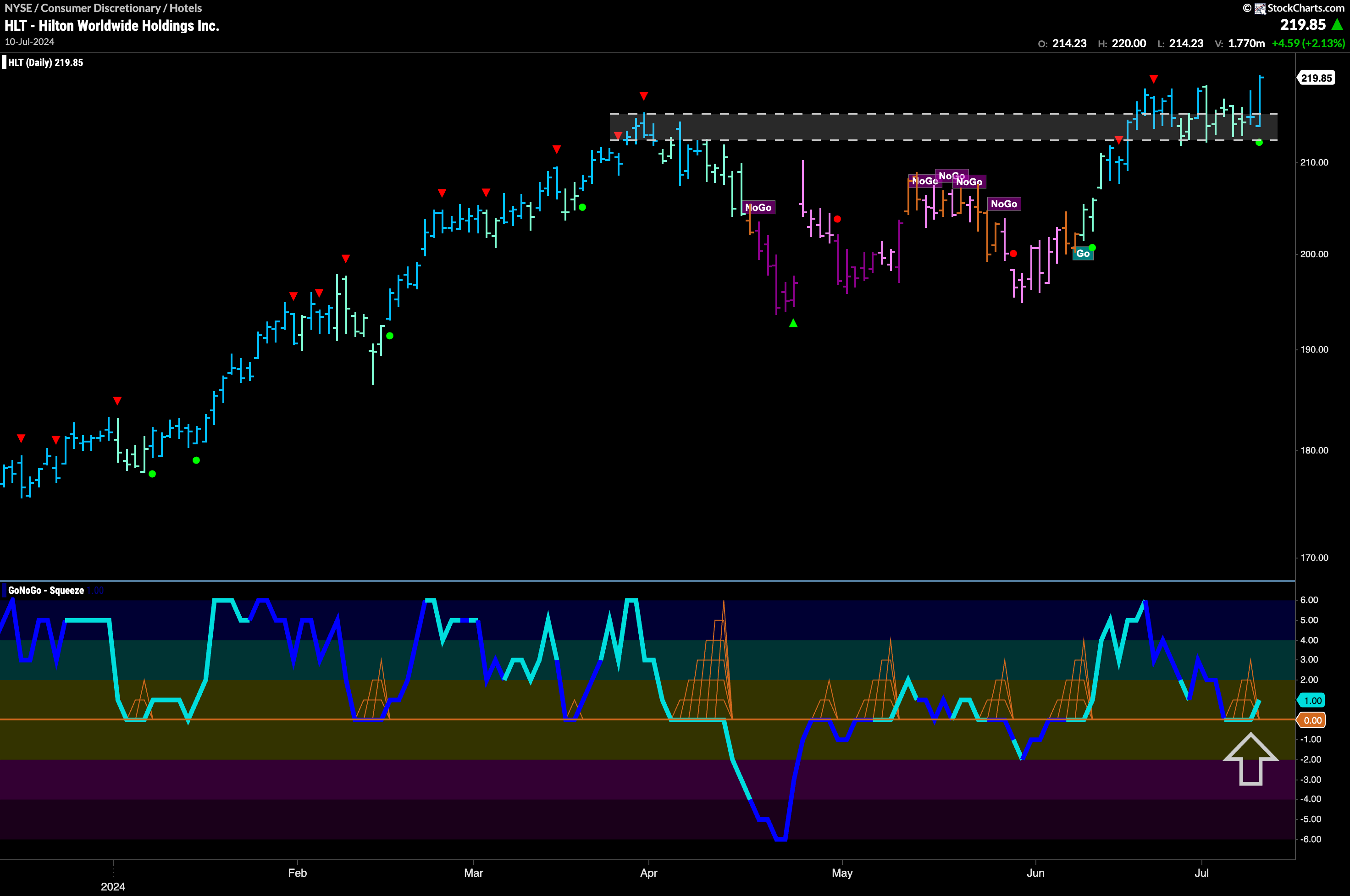Click the green dot under the latest July bar
Image resolution: width=1350 pixels, height=896 pixels.
click(x=1259, y=142)
